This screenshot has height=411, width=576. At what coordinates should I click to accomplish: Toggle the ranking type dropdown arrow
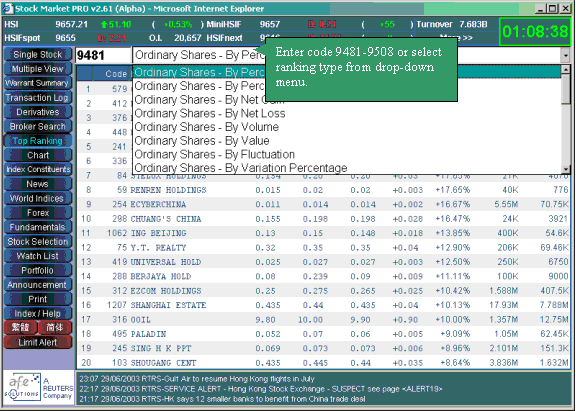click(x=565, y=56)
